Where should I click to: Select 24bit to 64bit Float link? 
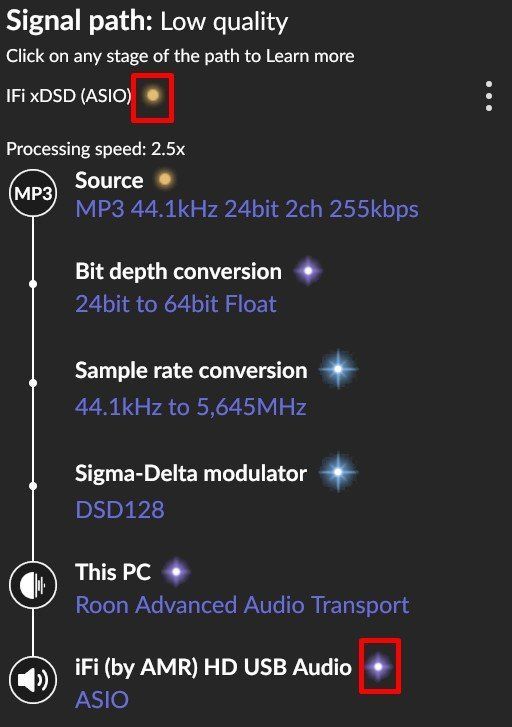click(x=176, y=304)
